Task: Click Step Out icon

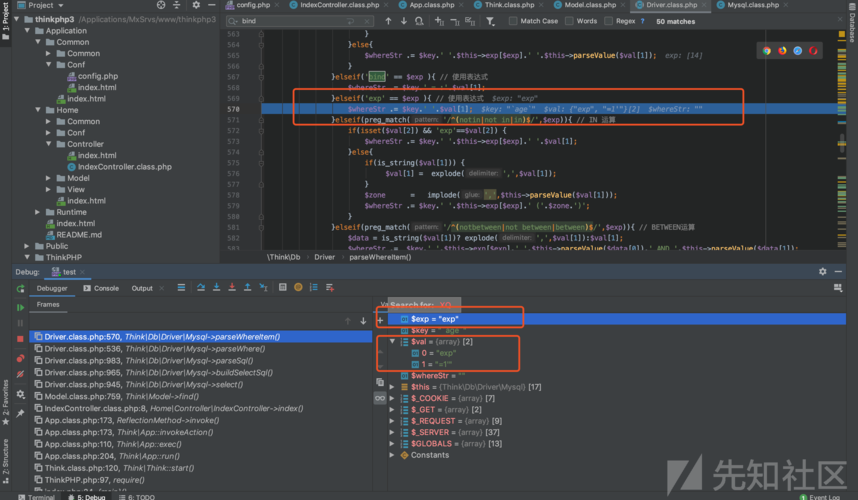Action: pos(247,287)
